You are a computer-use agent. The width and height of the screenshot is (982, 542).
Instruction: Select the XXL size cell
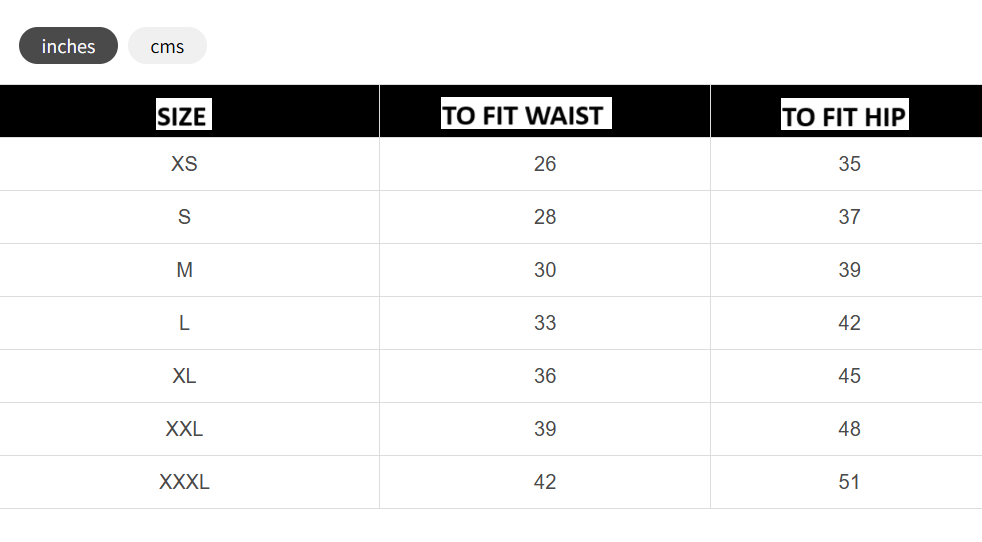pos(184,429)
